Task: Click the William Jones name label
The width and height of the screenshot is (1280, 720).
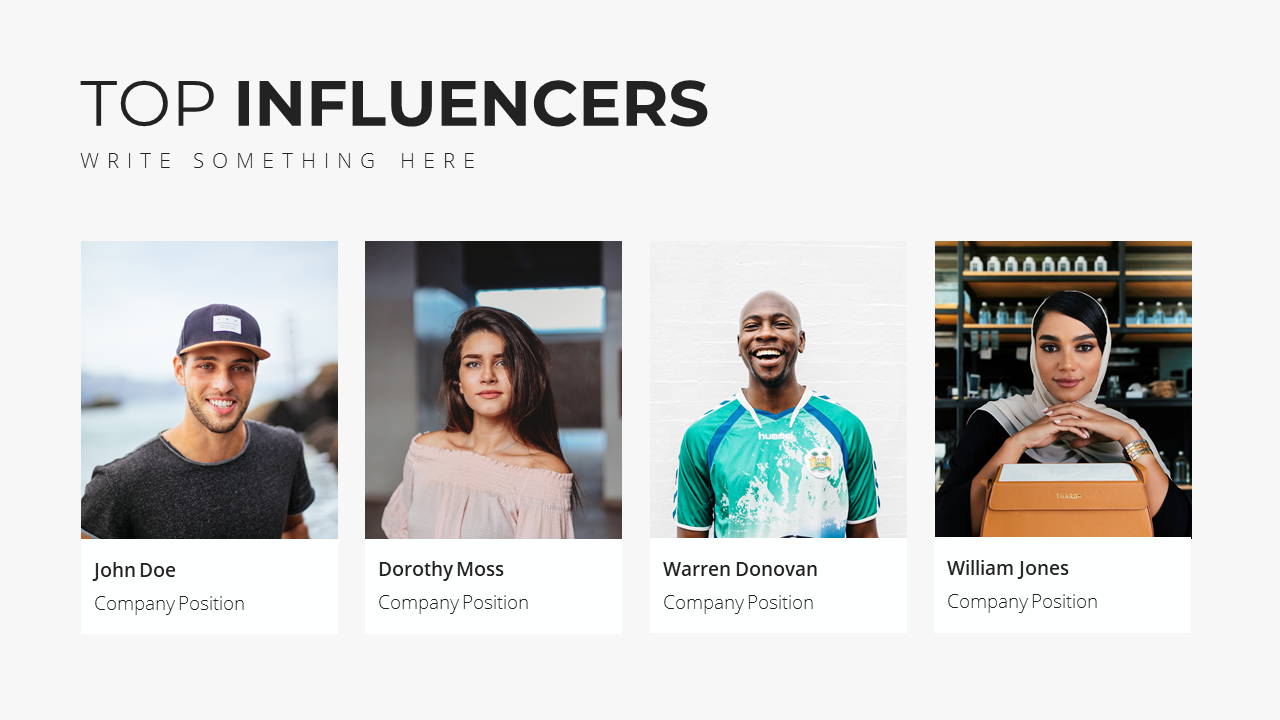Action: click(x=1008, y=568)
